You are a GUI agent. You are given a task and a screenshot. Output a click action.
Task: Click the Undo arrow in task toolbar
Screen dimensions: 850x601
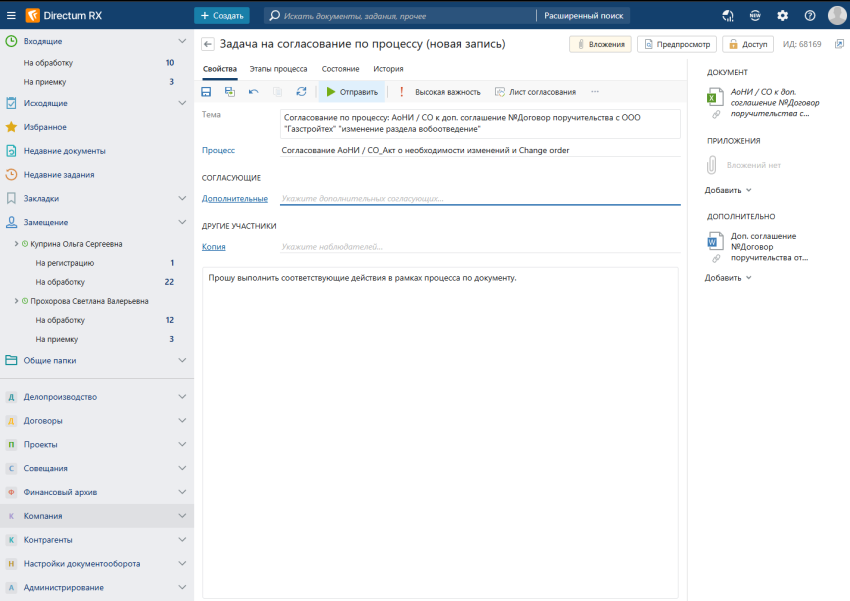pos(253,92)
